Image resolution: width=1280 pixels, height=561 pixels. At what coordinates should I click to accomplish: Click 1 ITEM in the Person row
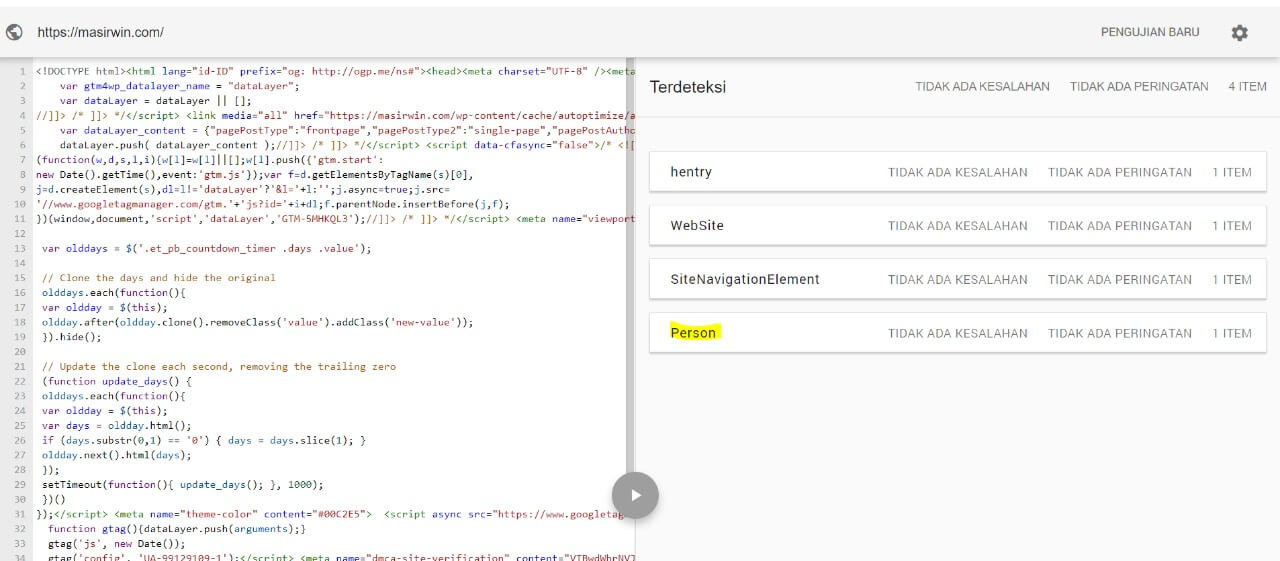pyautogui.click(x=1232, y=334)
